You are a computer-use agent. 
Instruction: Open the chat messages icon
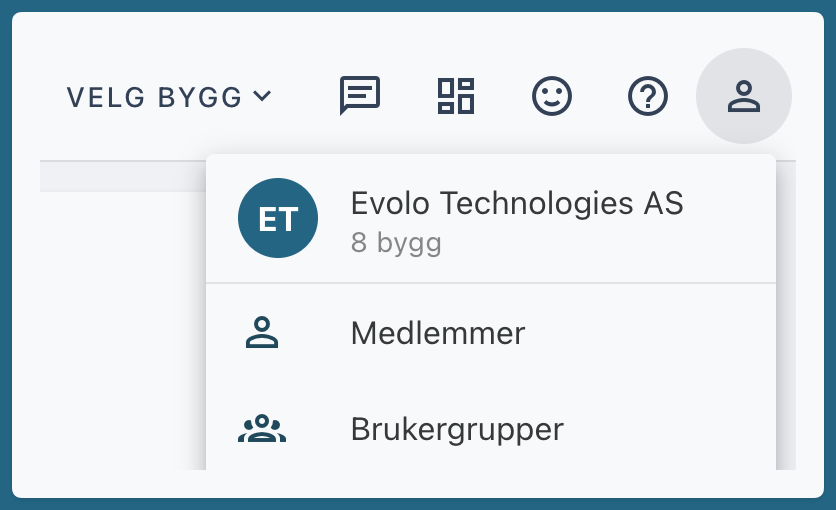click(x=360, y=95)
